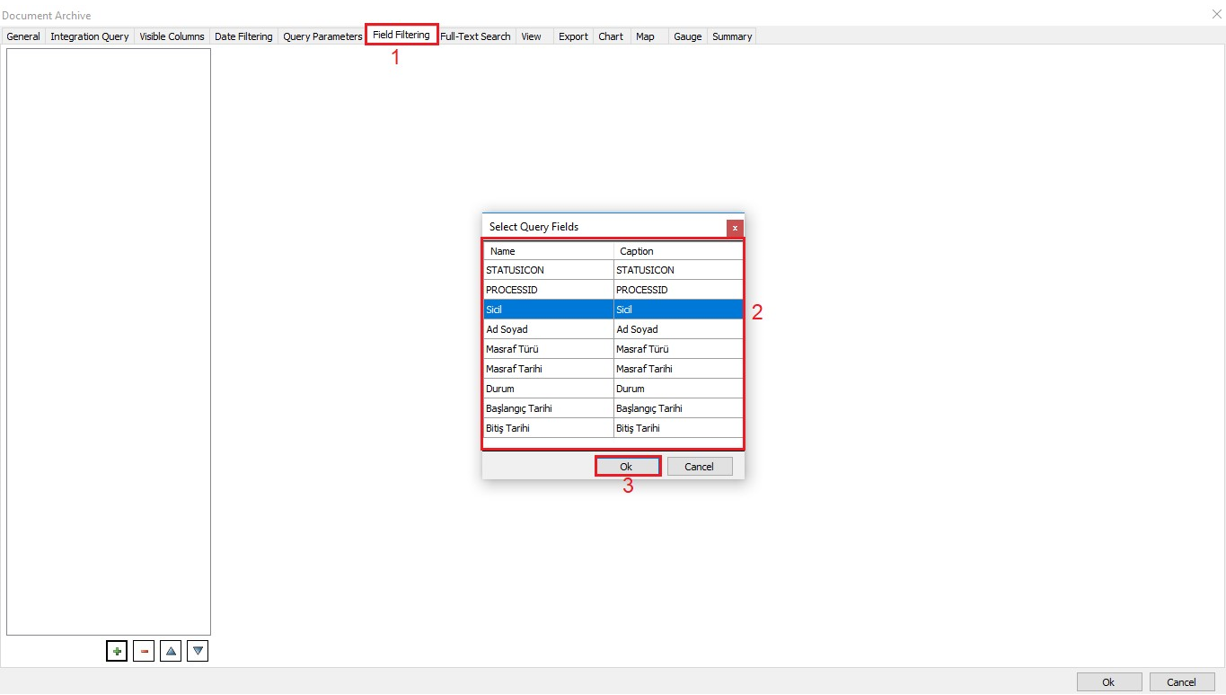Pick the Bitiş Tarihi field row
Screen dimensions: 1226x695
[x=548, y=428]
